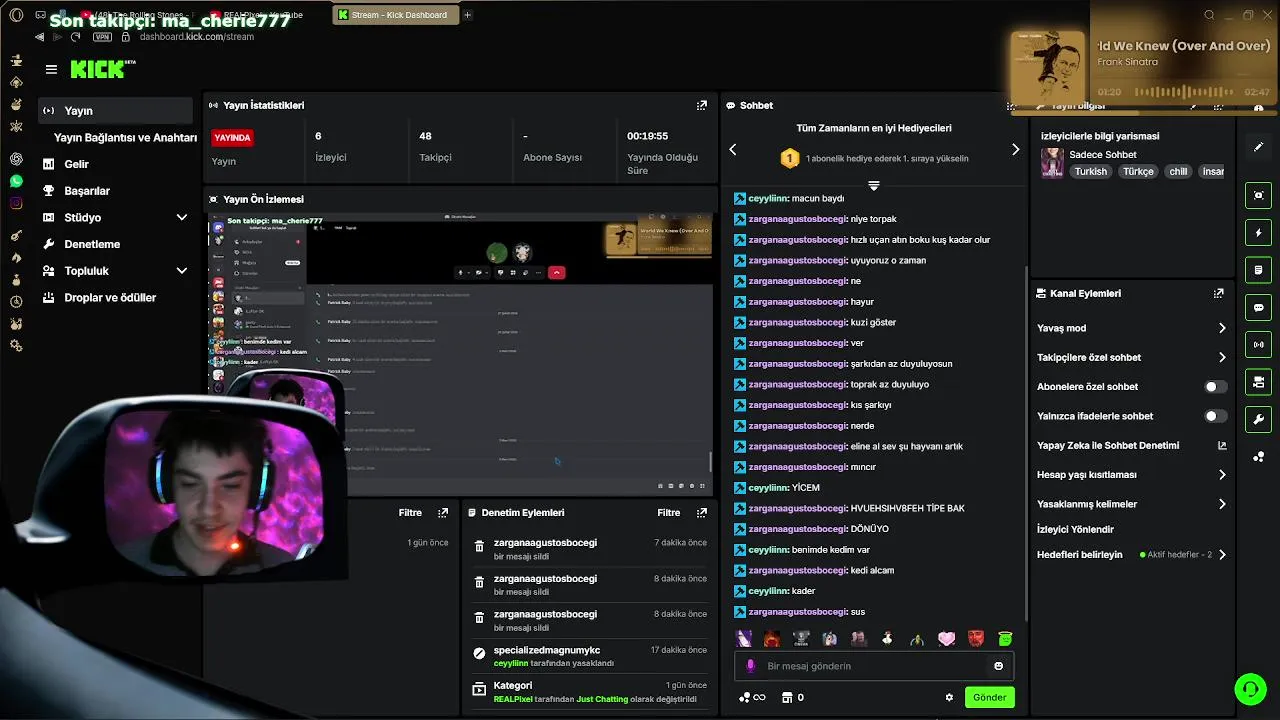Click the Gönder send button
1280x720 pixels.
coord(990,697)
